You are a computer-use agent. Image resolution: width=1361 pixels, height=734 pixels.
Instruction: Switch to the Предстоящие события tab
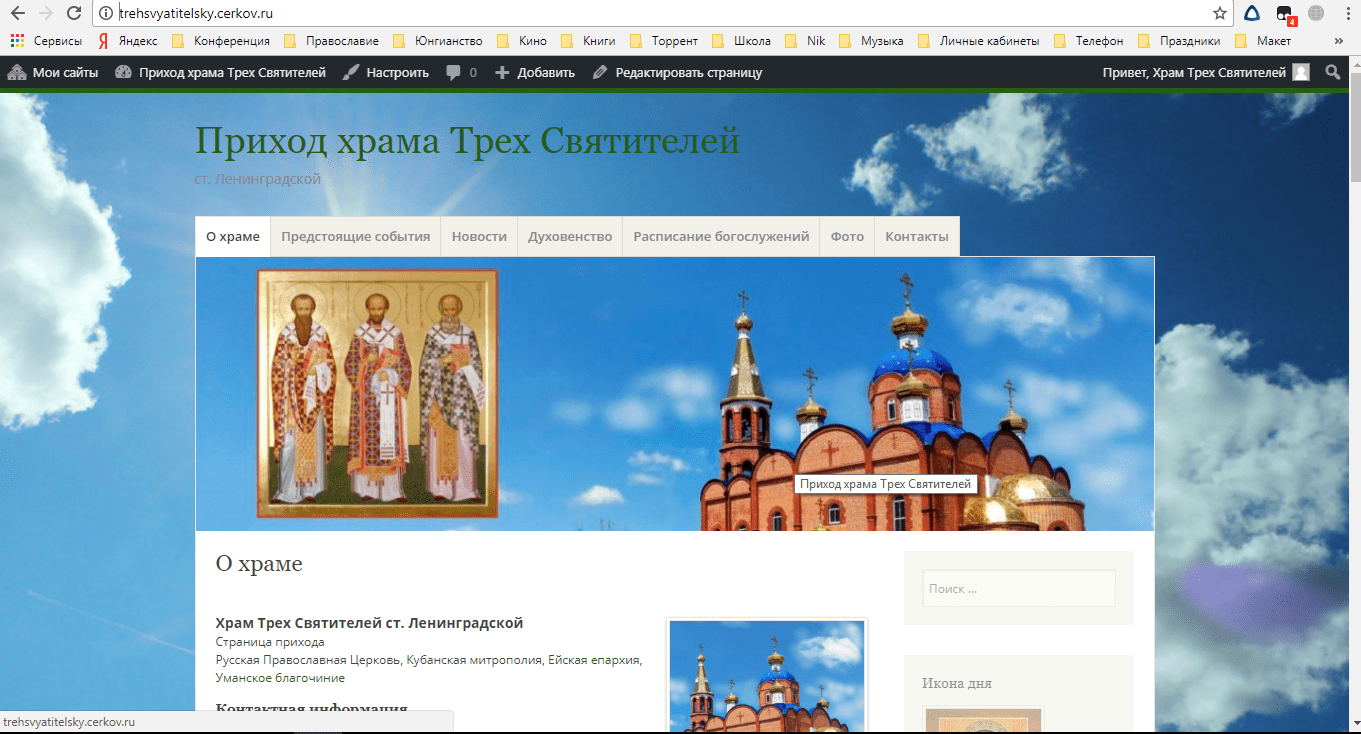coord(356,237)
